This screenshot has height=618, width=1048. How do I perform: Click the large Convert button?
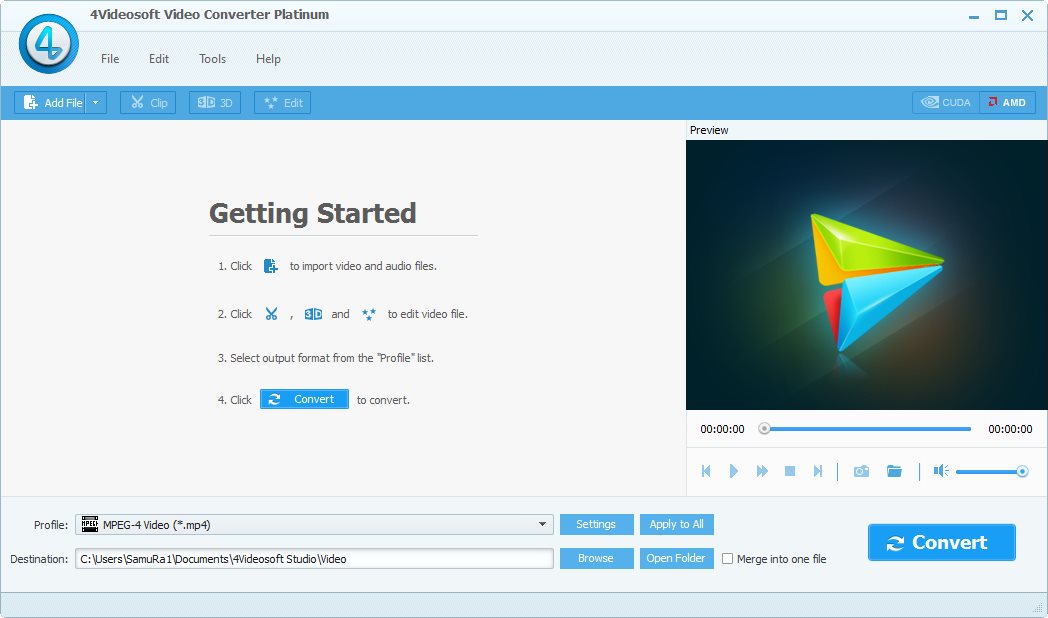942,543
